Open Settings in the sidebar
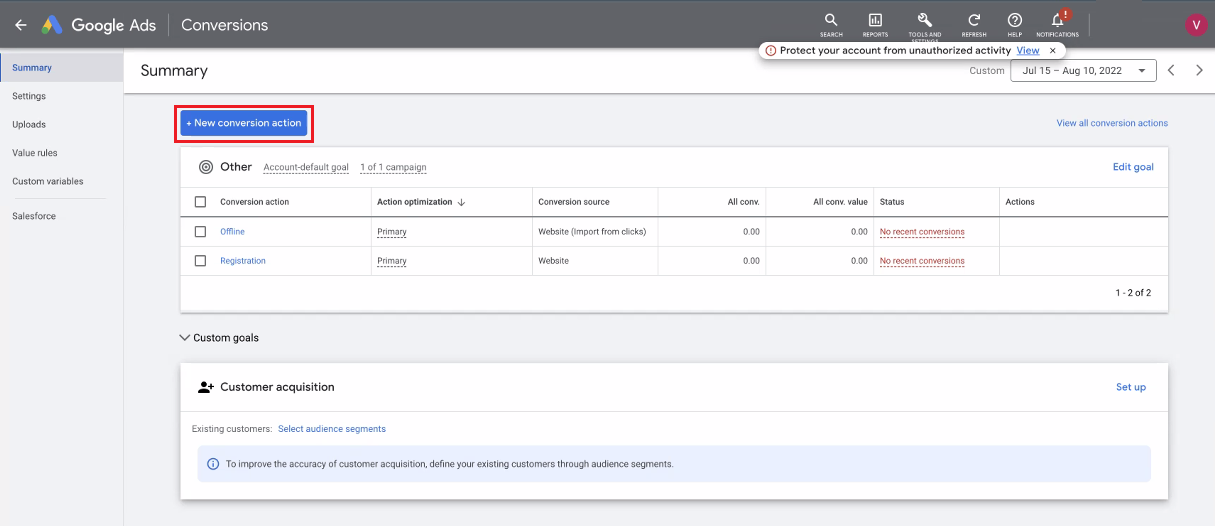This screenshot has width=1215, height=526. click(29, 96)
